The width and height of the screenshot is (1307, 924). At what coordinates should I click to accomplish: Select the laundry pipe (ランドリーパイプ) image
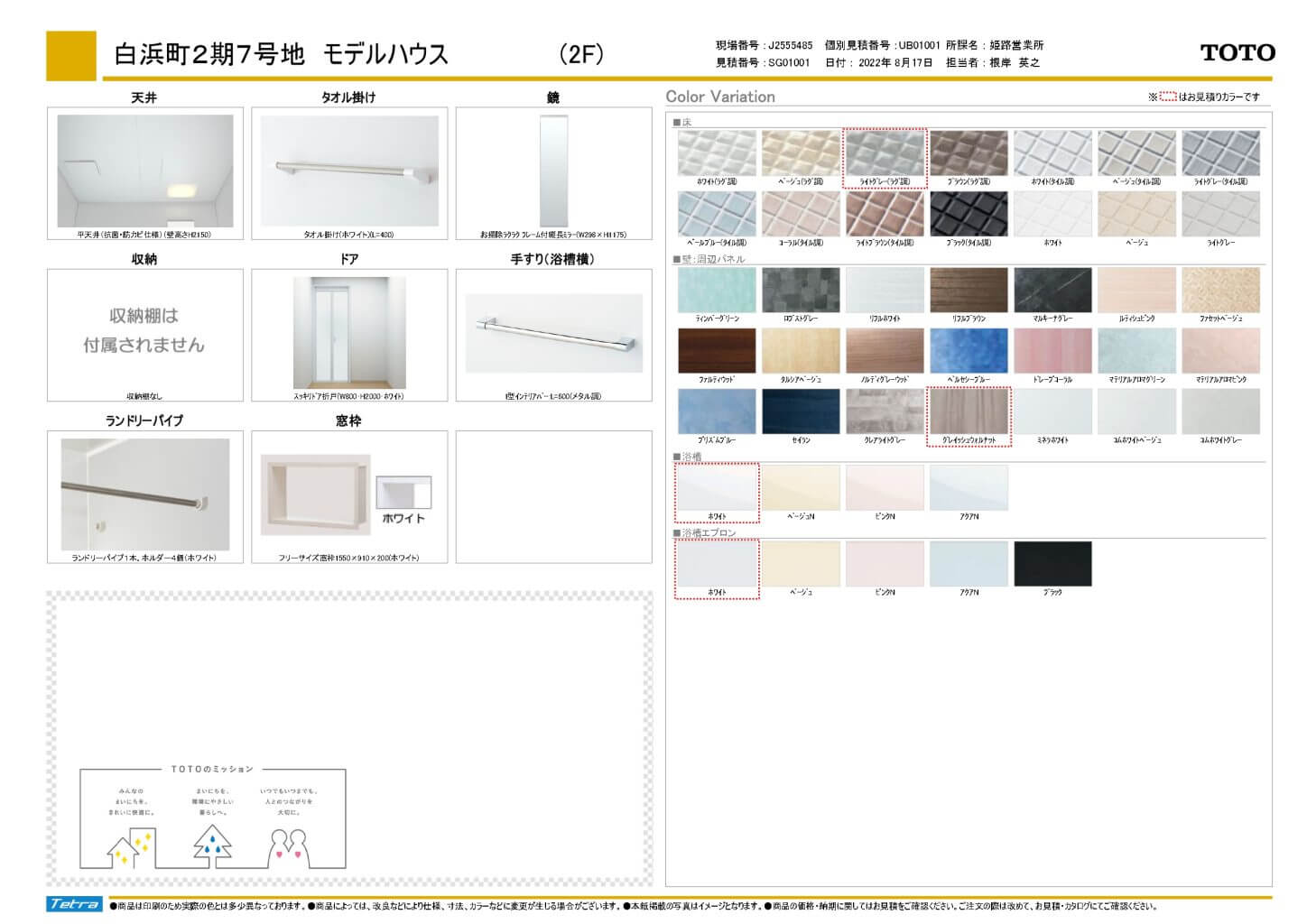(145, 494)
